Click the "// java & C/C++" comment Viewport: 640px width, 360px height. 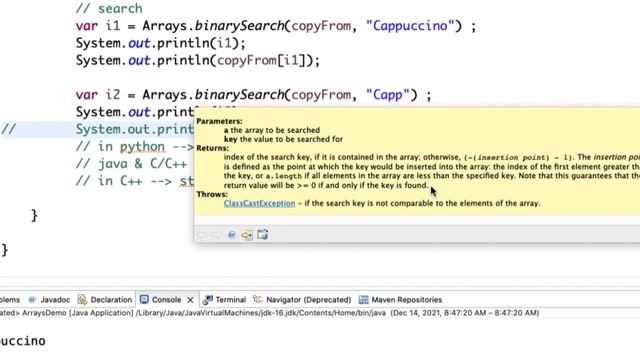click(131, 164)
